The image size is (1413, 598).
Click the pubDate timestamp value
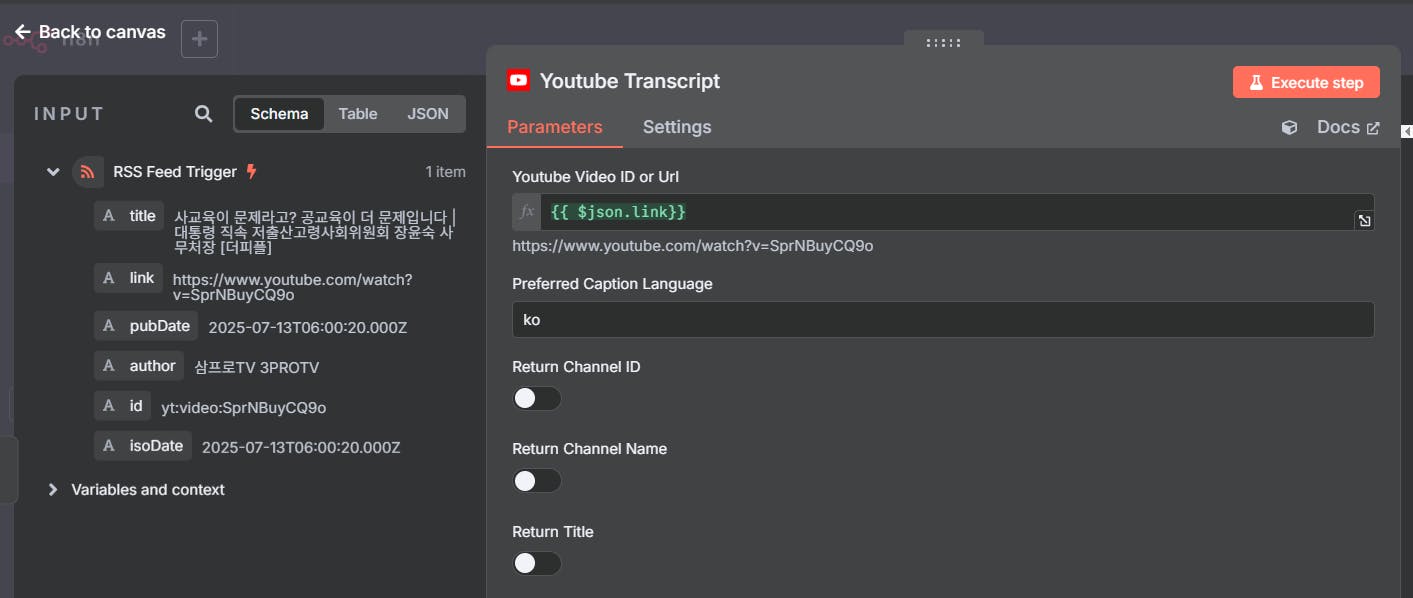coord(308,327)
